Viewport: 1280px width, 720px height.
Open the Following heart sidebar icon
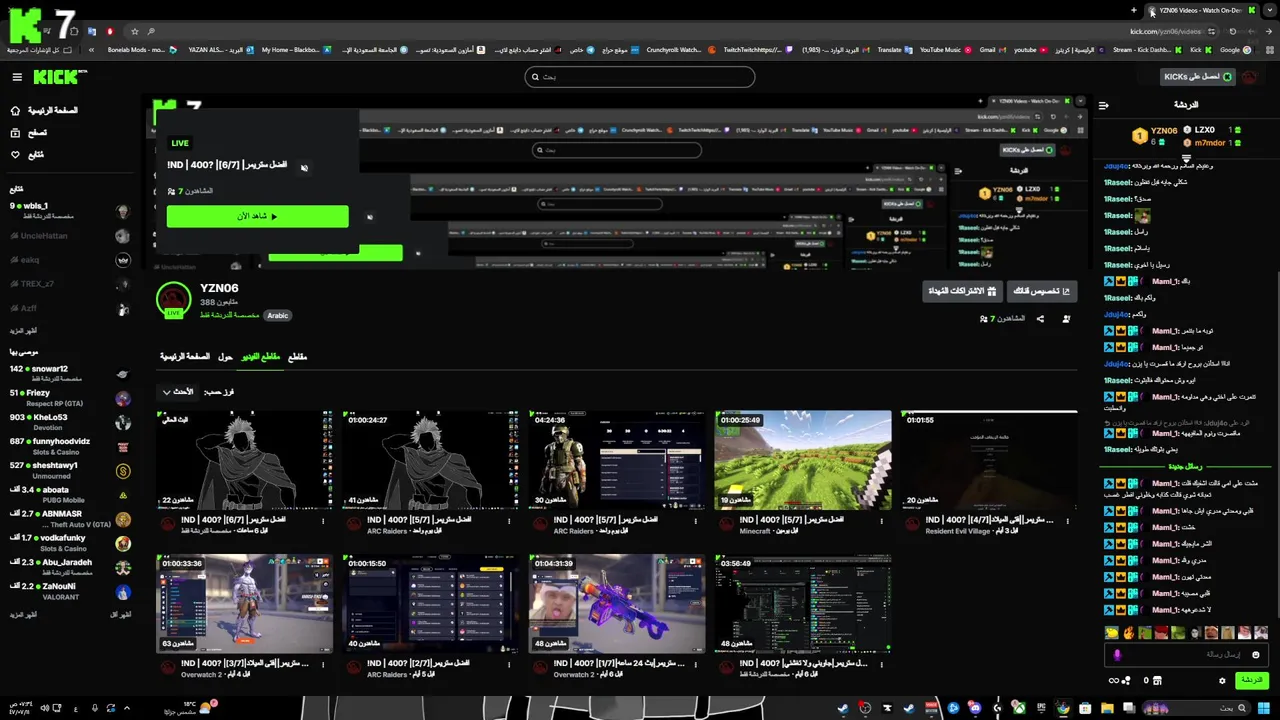coord(15,155)
